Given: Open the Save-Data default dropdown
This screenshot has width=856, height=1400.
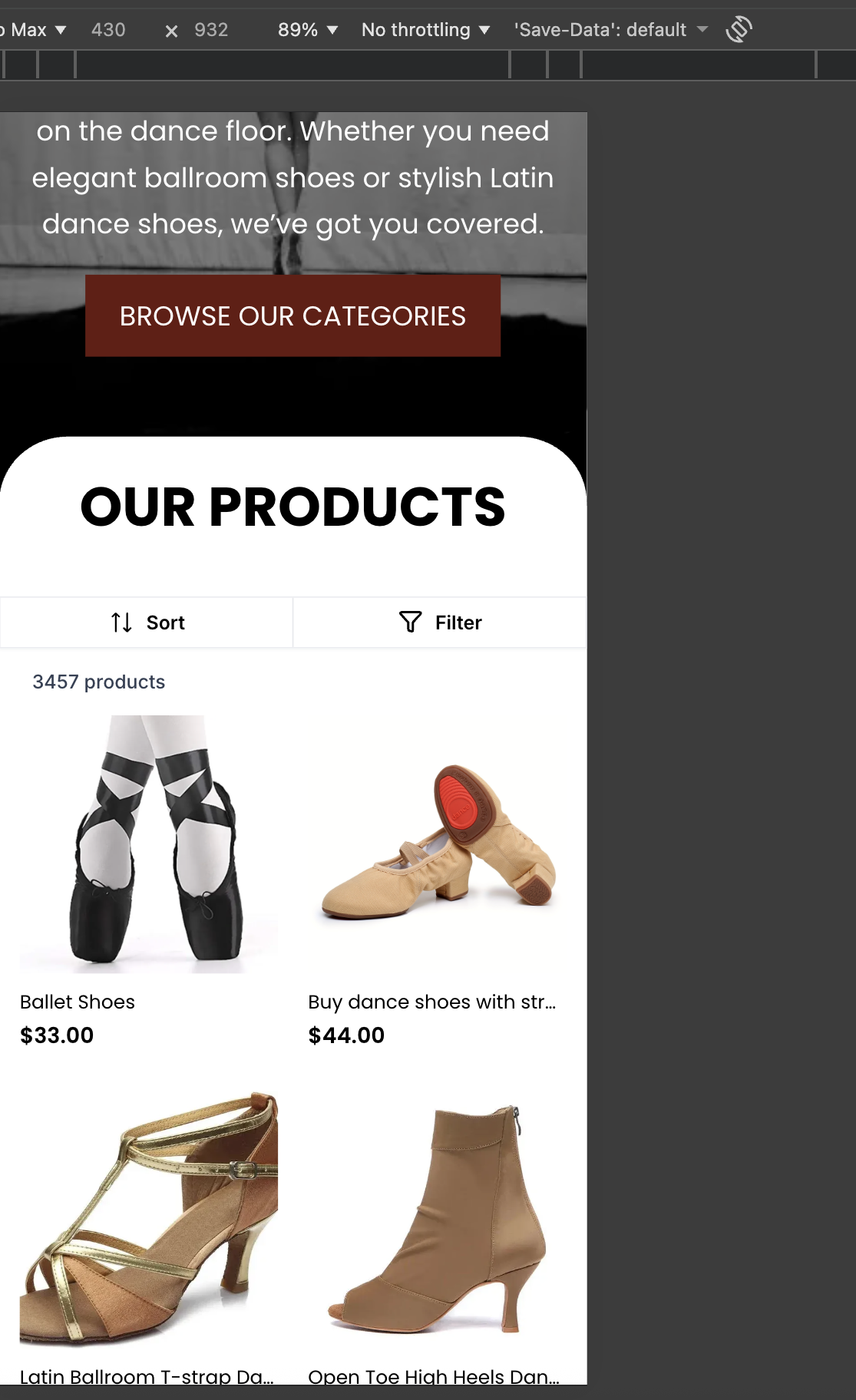Looking at the screenshot, I should pos(611,30).
